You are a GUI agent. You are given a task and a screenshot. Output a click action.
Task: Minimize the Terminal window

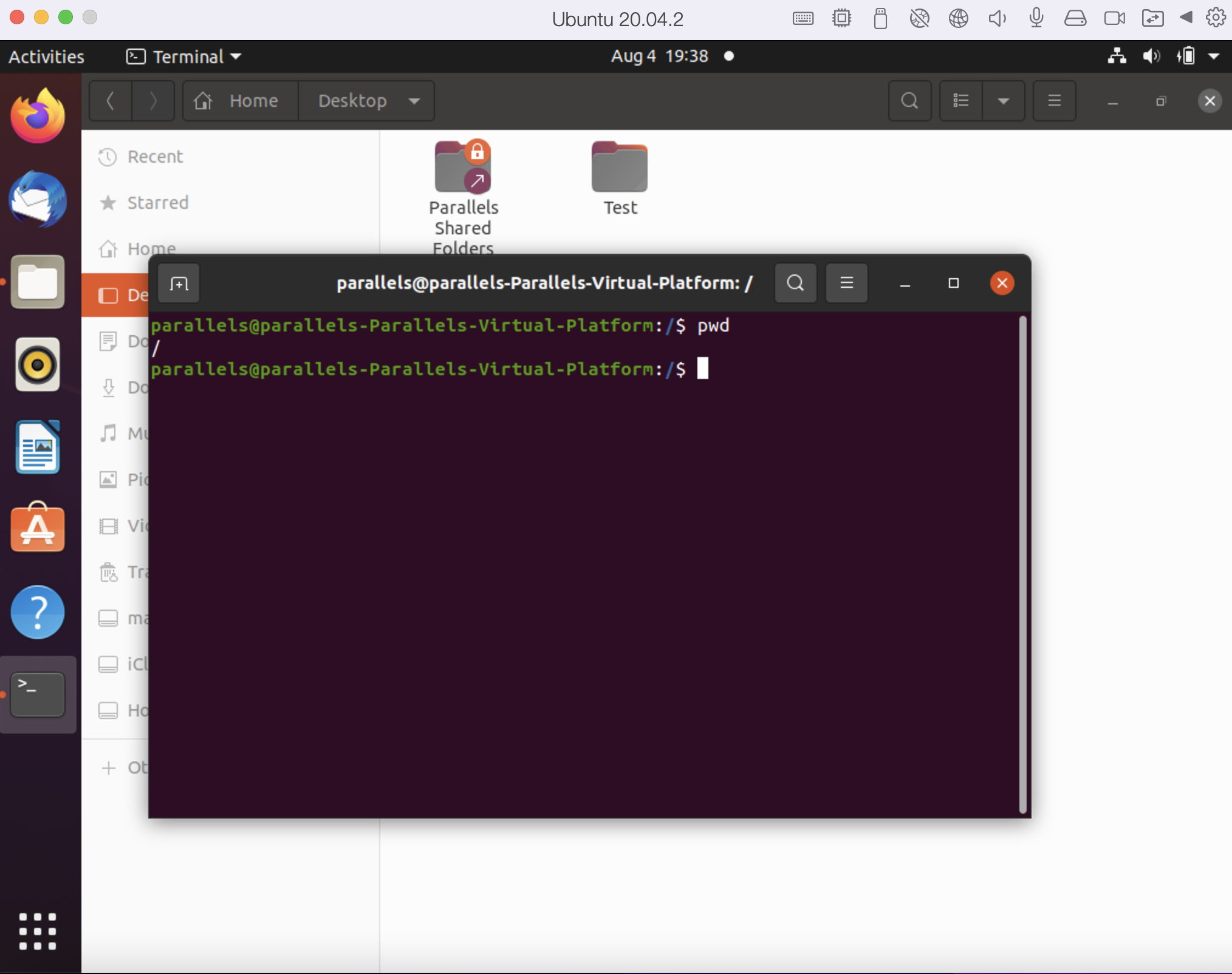point(905,283)
